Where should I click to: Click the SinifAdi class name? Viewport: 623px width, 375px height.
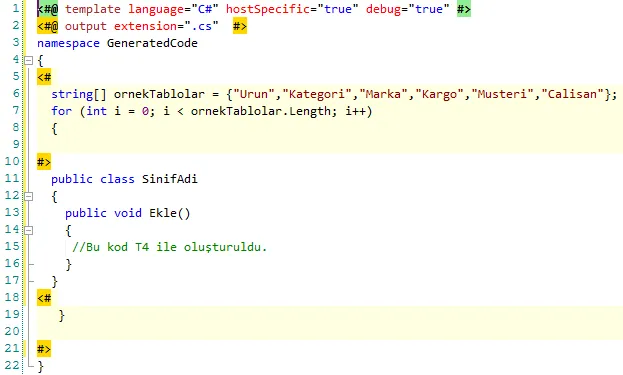(170, 179)
